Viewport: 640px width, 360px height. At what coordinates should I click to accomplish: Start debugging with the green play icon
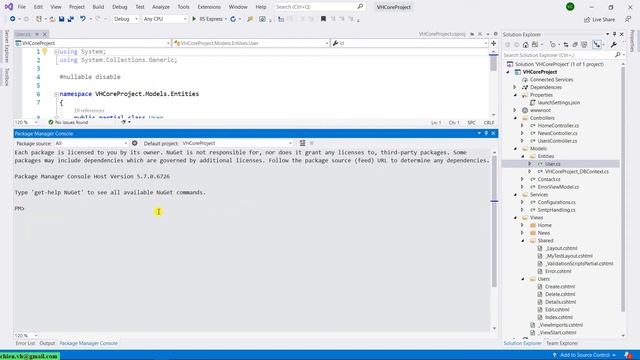click(194, 19)
